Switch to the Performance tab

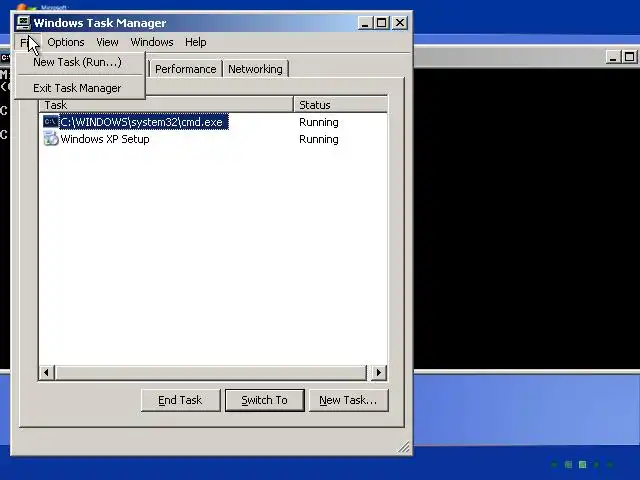pos(186,69)
